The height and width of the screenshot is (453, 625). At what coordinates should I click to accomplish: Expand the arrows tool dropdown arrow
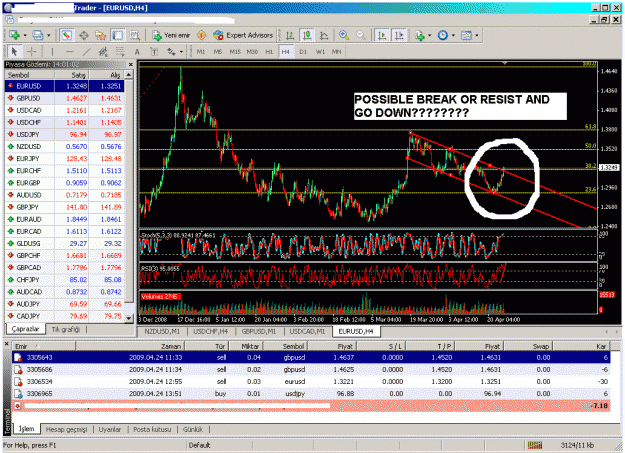click(181, 52)
